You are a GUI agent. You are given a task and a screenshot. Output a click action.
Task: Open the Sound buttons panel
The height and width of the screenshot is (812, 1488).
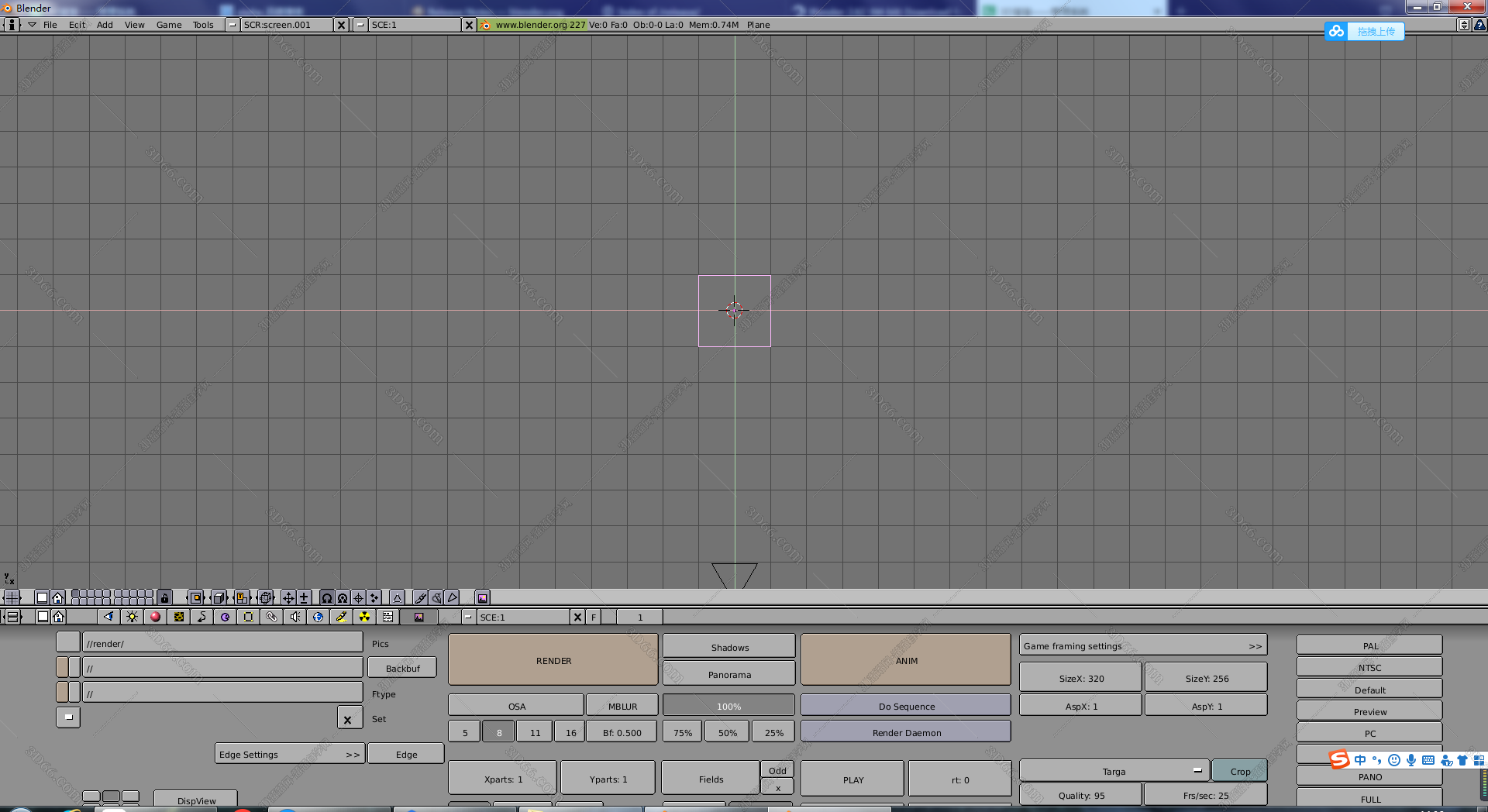pyautogui.click(x=295, y=617)
